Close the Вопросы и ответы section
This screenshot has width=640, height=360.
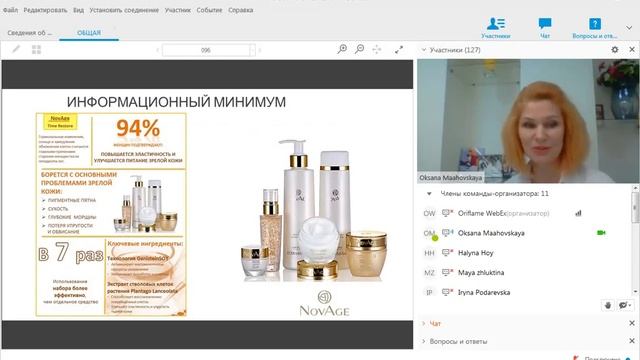pos(632,341)
